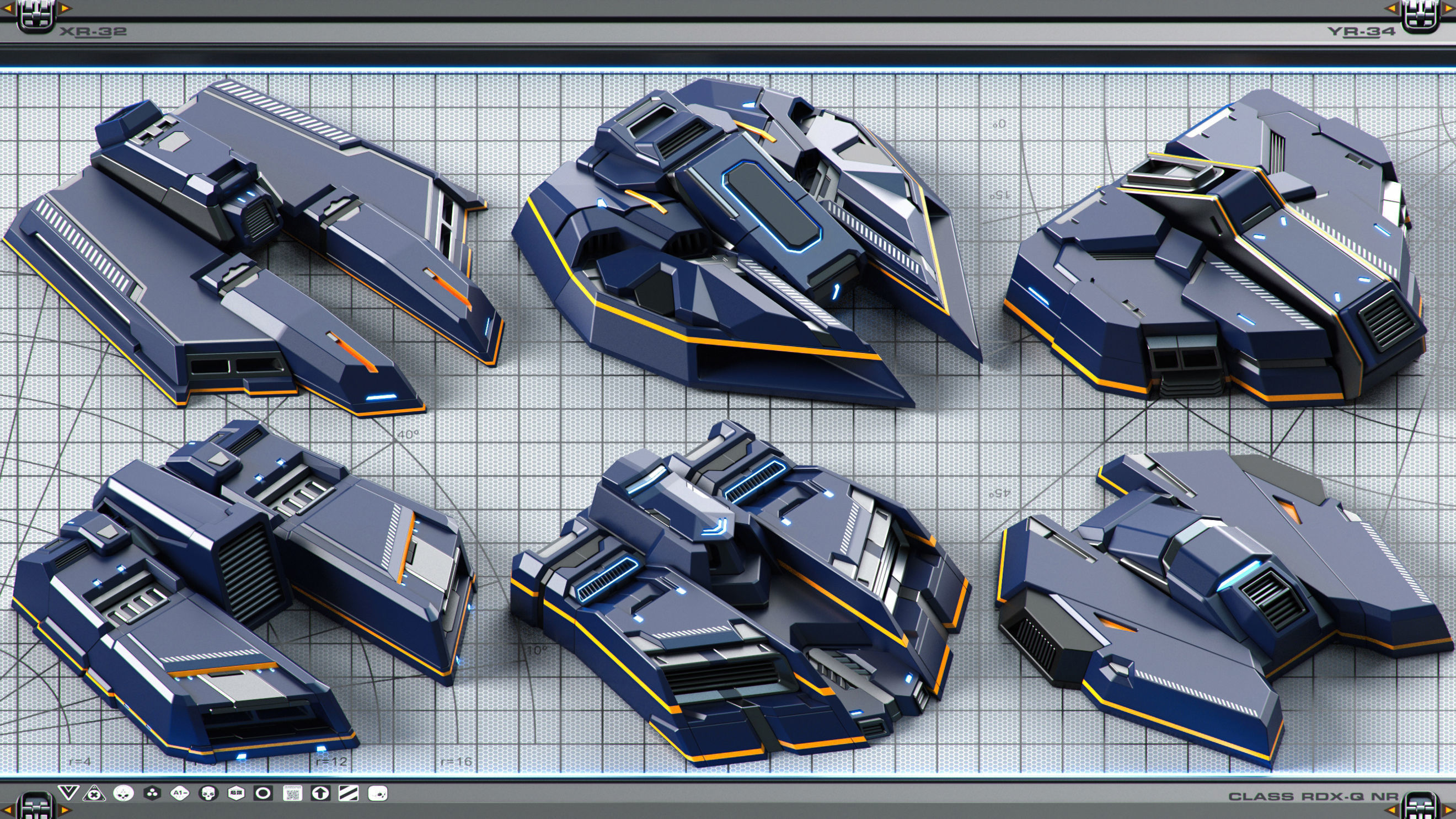The height and width of the screenshot is (819, 1456).
Task: Click the last white rounded-square icon
Action: click(x=377, y=794)
